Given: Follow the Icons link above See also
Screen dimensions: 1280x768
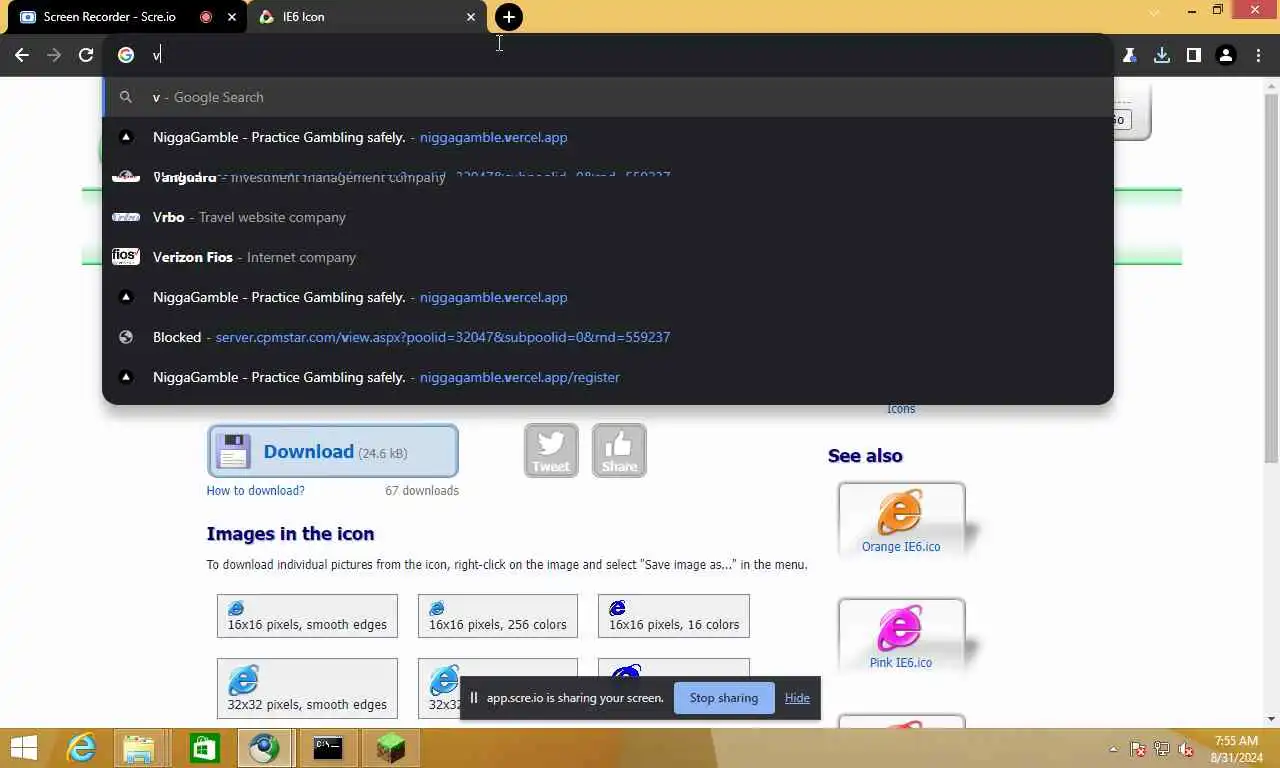Looking at the screenshot, I should (x=901, y=409).
